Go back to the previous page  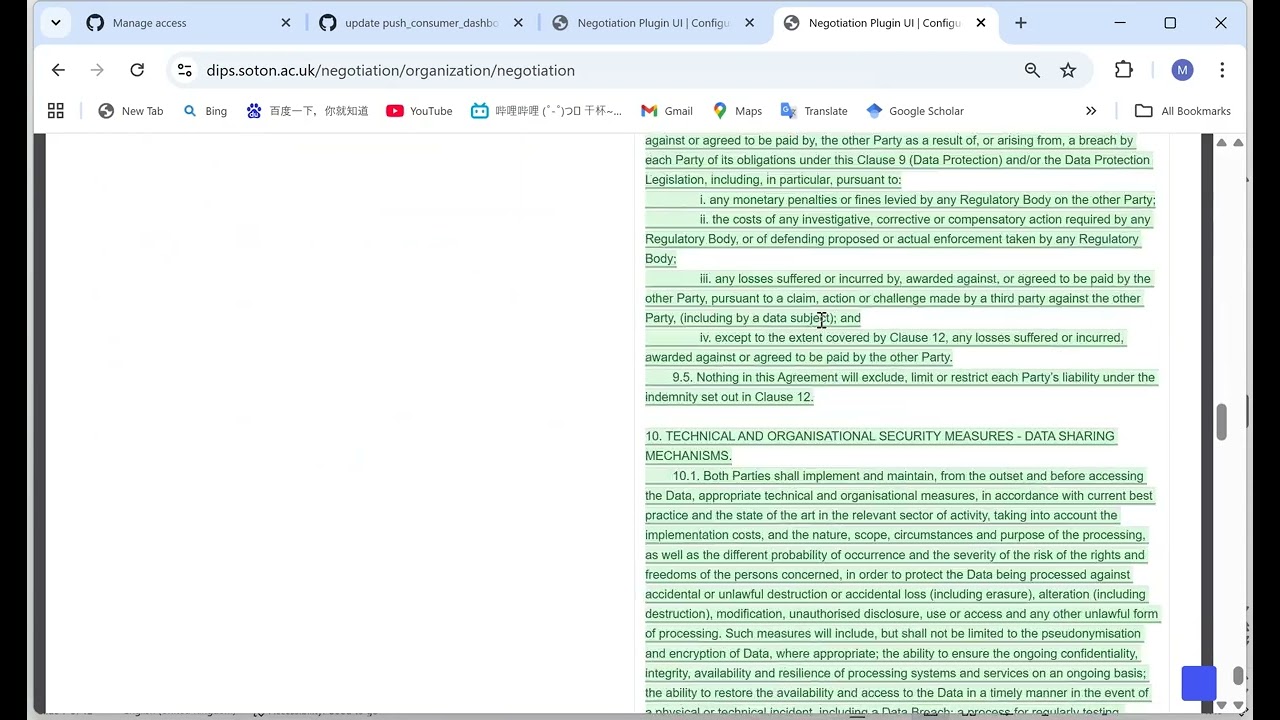pyautogui.click(x=58, y=70)
